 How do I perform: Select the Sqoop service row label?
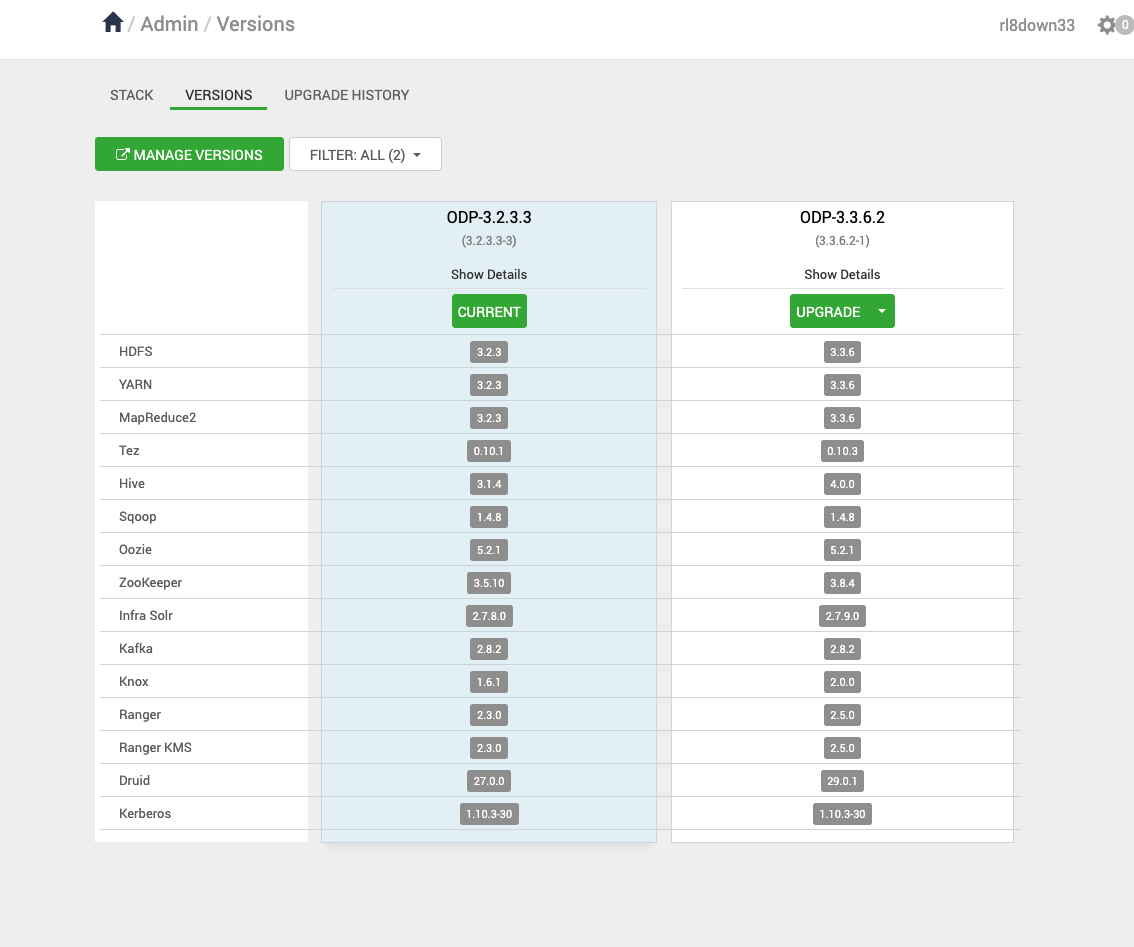(137, 517)
